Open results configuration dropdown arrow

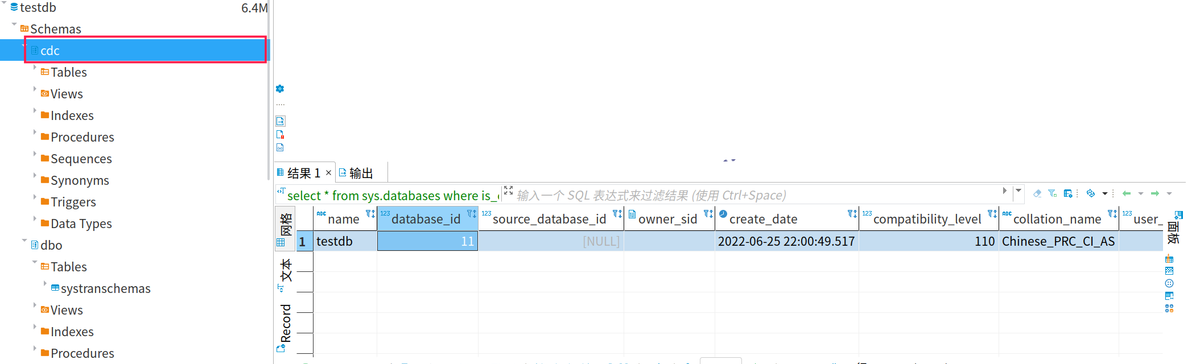[1105, 193]
